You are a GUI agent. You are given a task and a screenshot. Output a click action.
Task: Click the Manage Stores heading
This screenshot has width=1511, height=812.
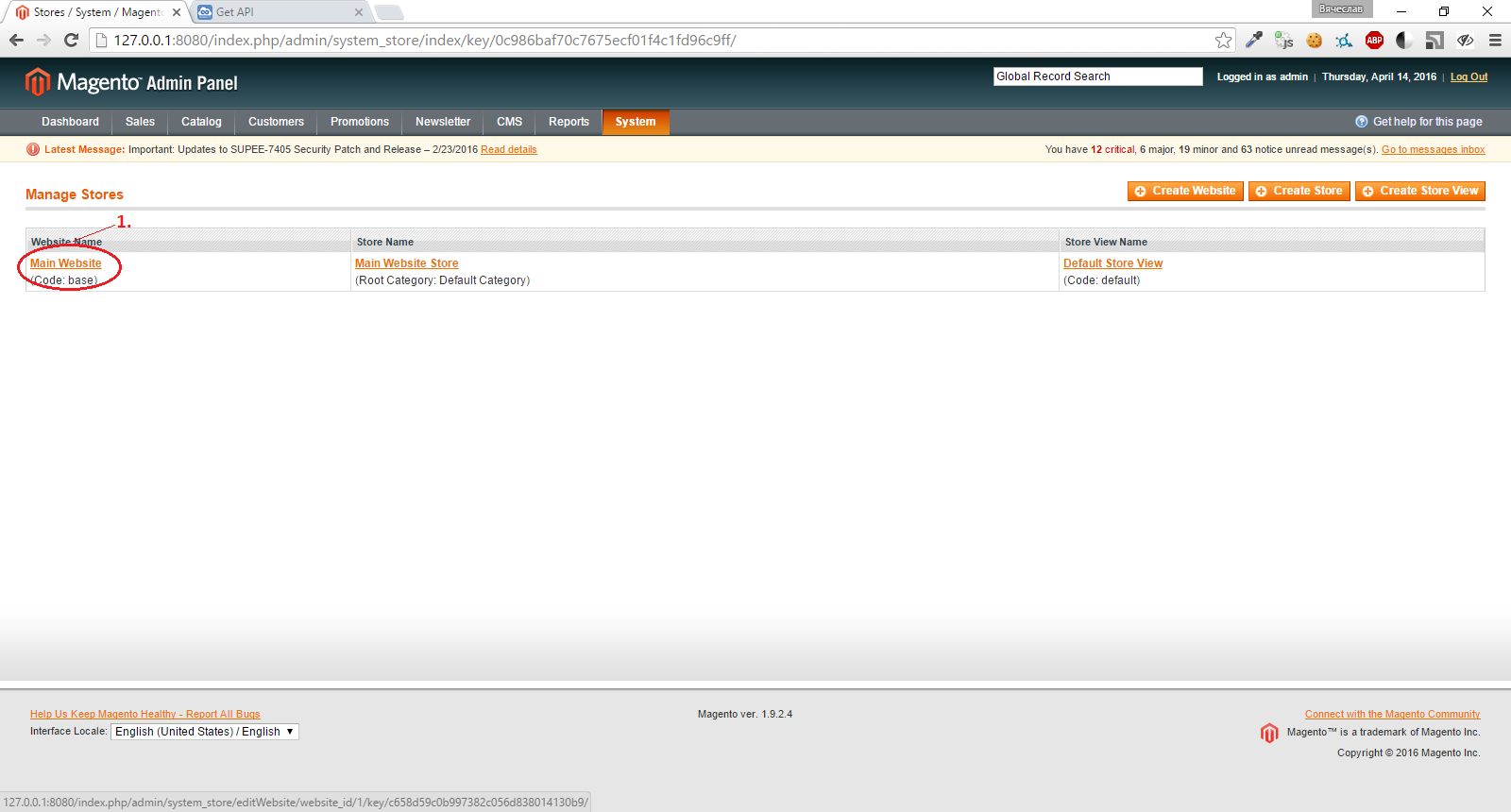(75, 195)
